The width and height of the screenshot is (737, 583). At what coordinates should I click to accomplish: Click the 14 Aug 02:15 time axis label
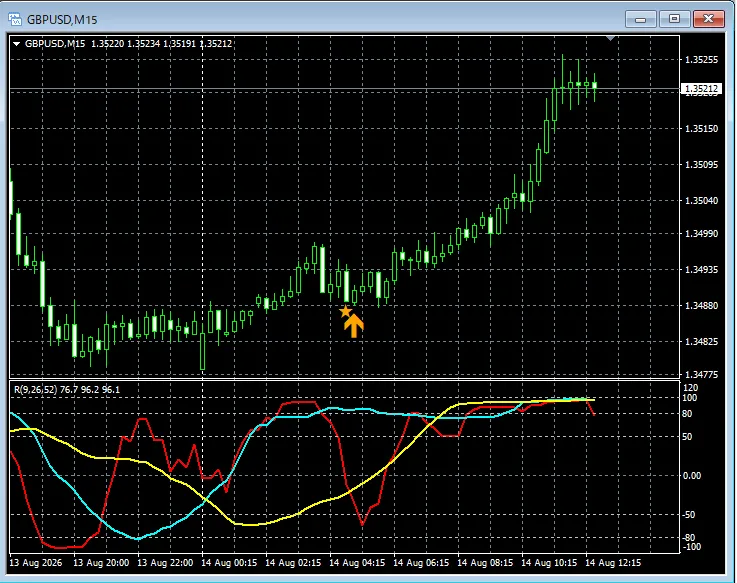coord(293,563)
